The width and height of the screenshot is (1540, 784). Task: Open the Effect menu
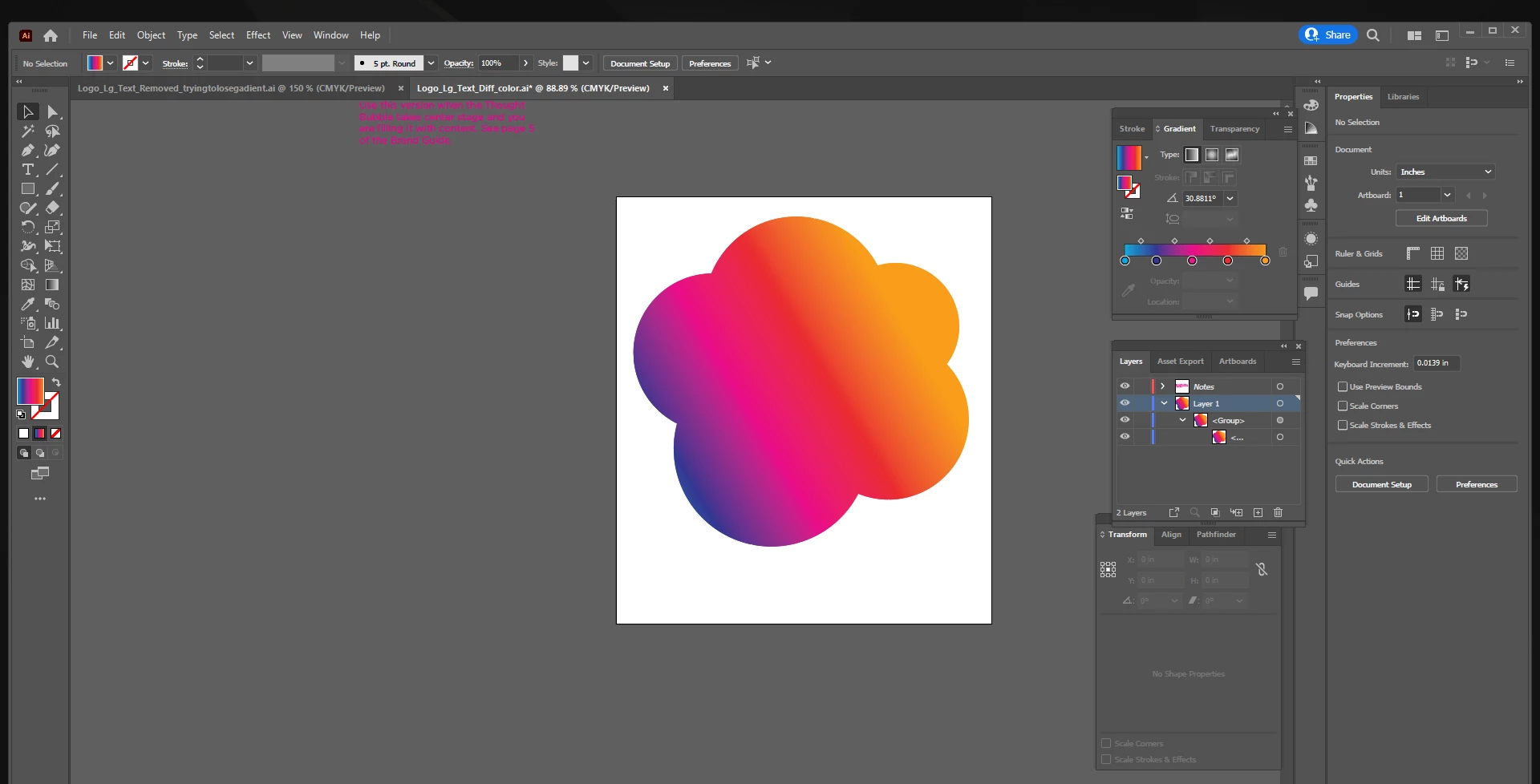258,35
